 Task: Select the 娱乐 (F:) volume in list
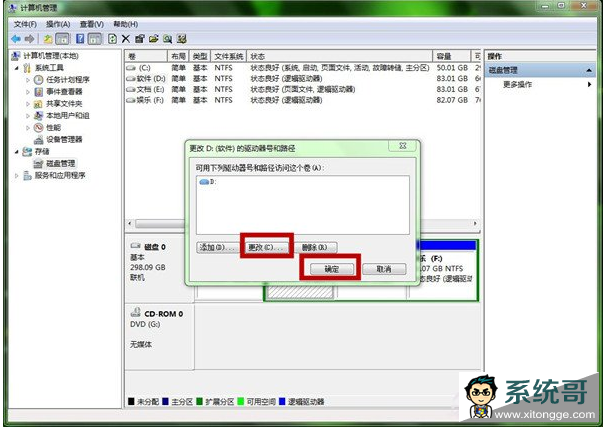click(x=145, y=100)
